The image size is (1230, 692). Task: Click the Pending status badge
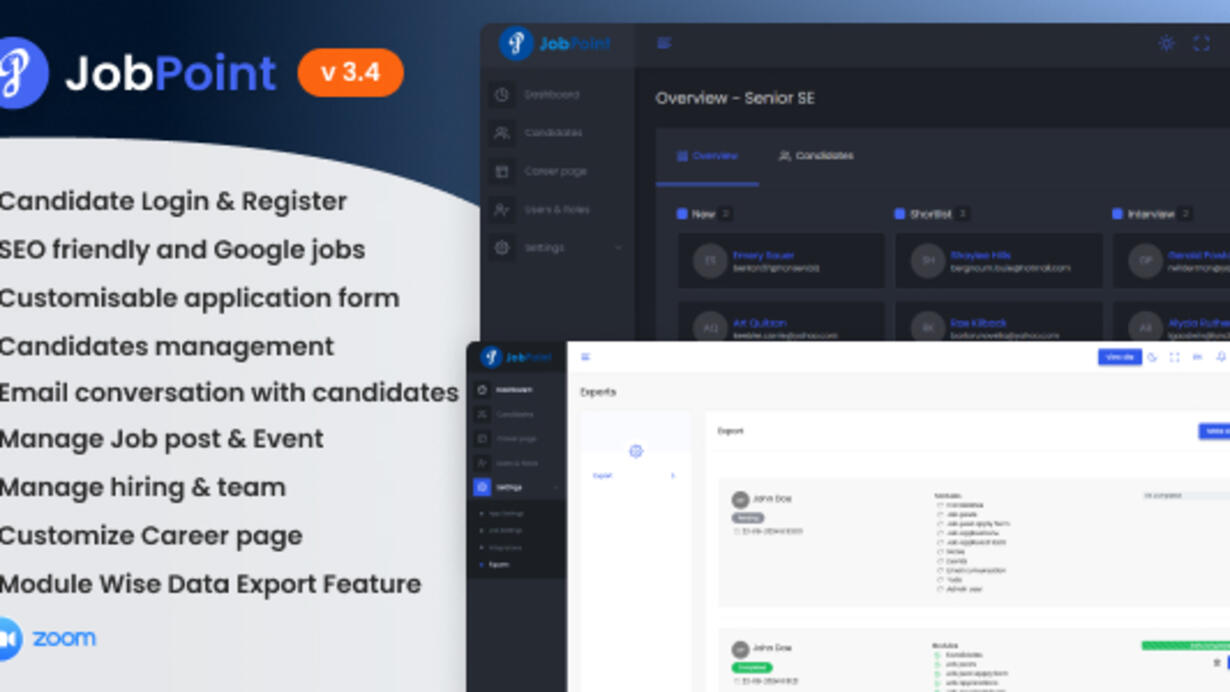[x=748, y=518]
